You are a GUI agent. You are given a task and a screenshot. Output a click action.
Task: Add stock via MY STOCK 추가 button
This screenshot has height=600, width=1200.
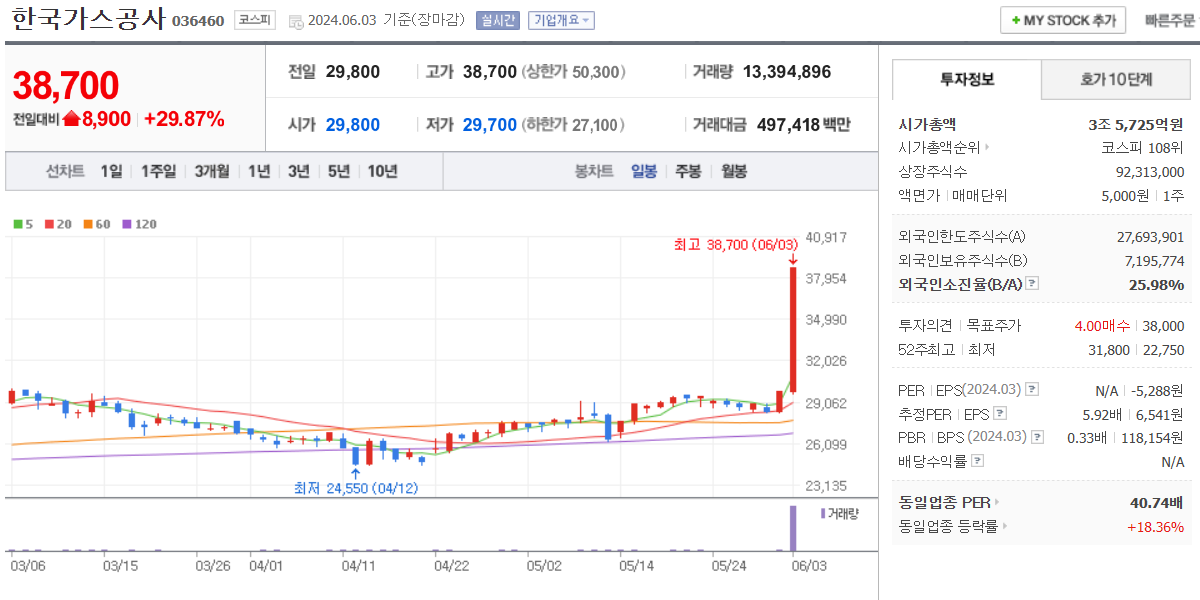coord(1063,20)
